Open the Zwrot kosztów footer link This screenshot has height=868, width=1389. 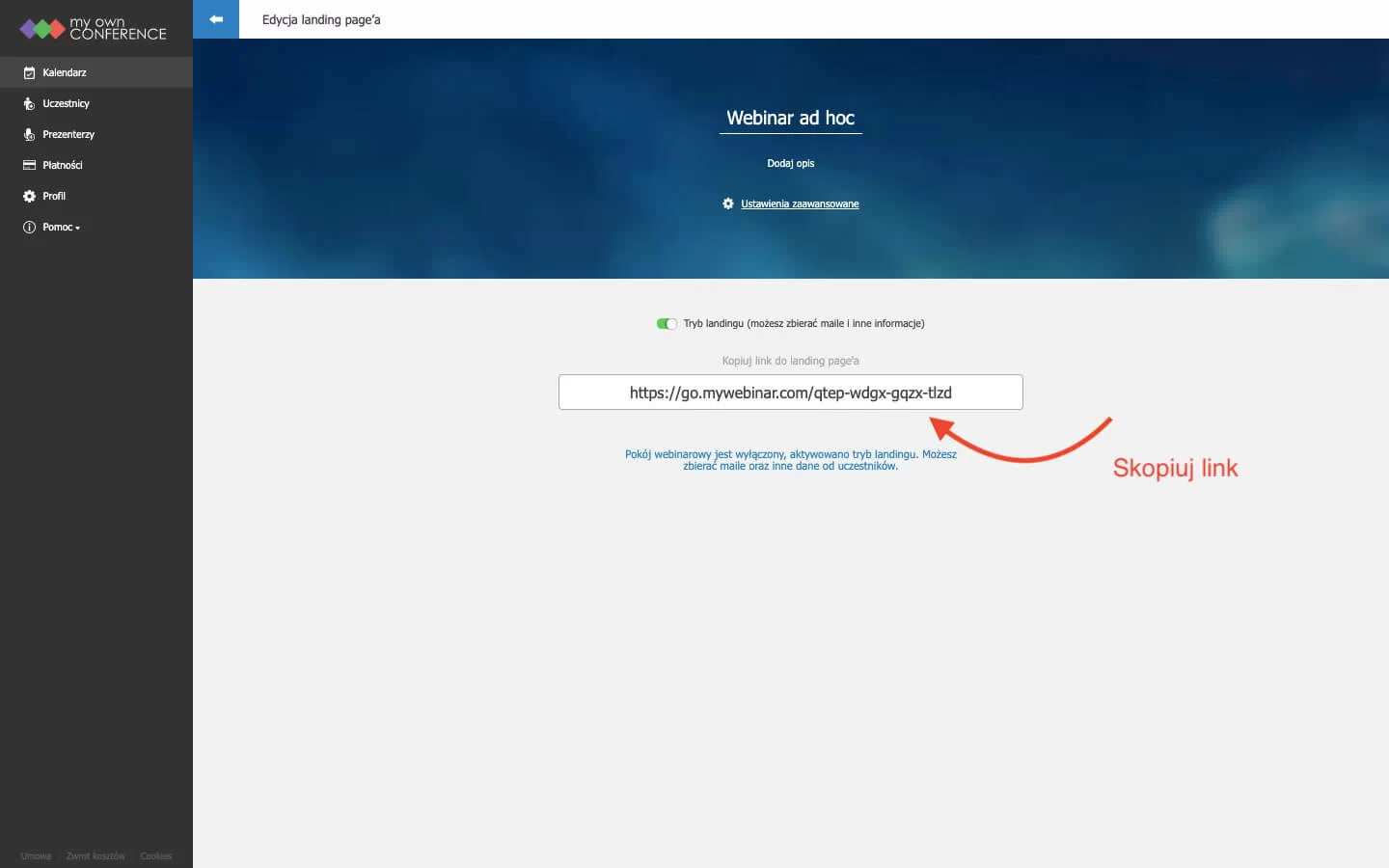coord(95,856)
